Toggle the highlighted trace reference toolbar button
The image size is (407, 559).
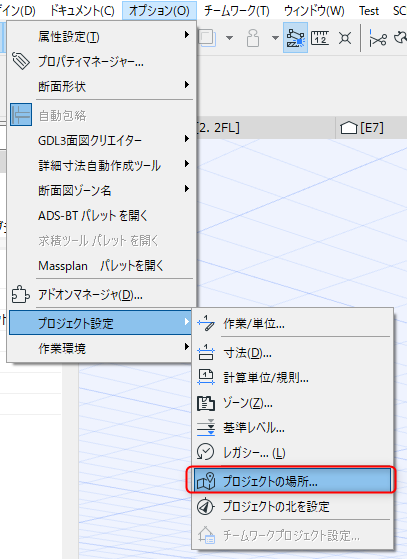(x=295, y=38)
